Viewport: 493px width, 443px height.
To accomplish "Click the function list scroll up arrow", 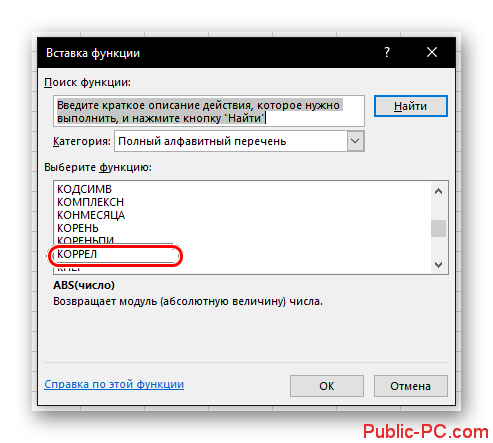I will pos(438,191).
